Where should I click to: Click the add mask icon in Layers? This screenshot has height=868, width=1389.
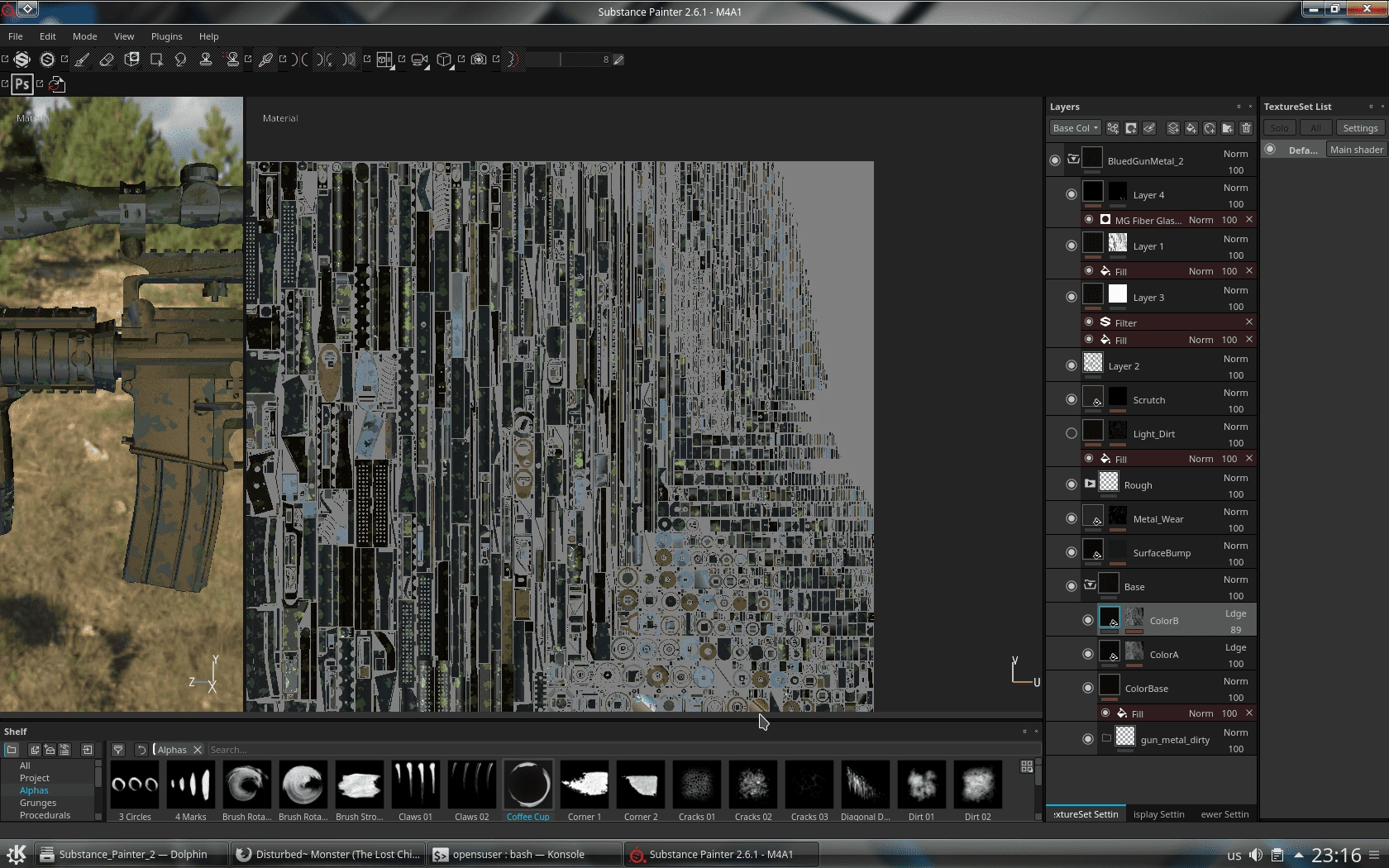(x=1131, y=128)
